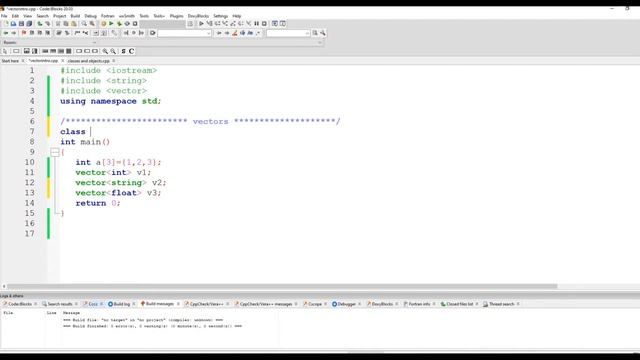
Task: Click the 'return 0;' code line
Action: (98, 203)
